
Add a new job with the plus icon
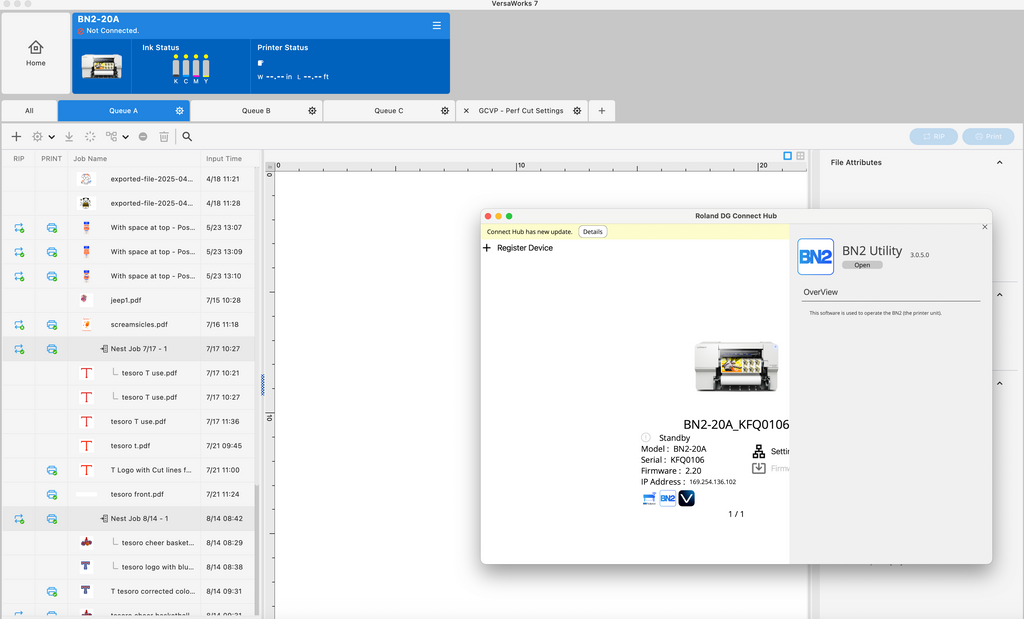(16, 136)
